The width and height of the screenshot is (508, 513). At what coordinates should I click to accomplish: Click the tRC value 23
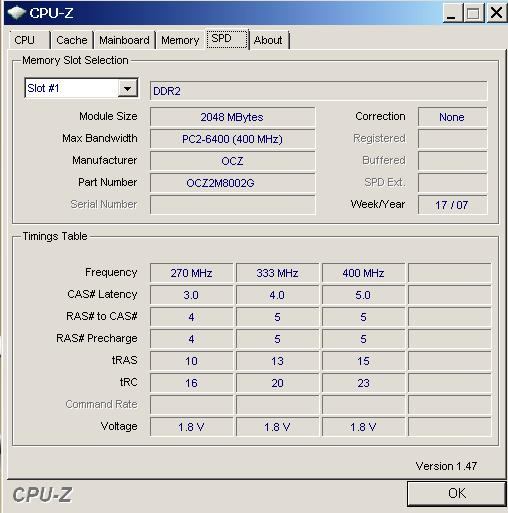[363, 383]
